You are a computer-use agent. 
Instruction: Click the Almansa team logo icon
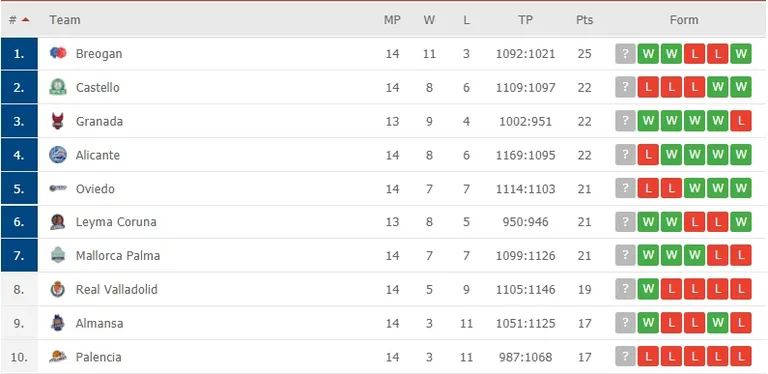(58, 323)
